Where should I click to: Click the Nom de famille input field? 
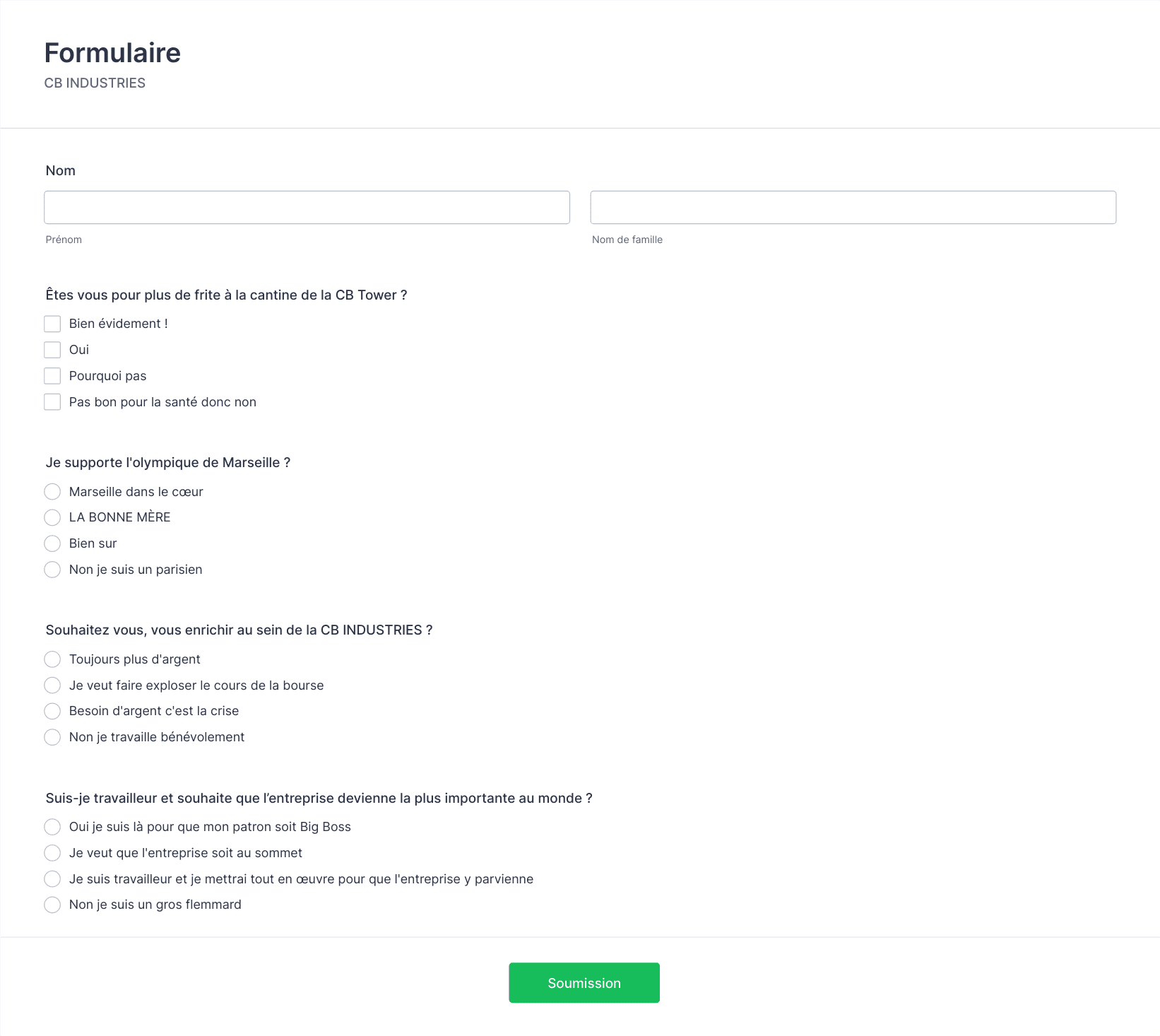tap(853, 207)
